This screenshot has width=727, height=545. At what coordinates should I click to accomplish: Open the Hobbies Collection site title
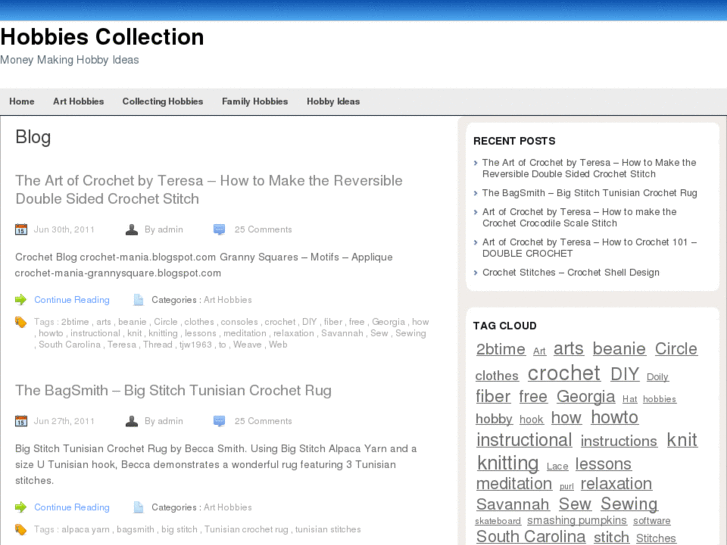pos(102,37)
